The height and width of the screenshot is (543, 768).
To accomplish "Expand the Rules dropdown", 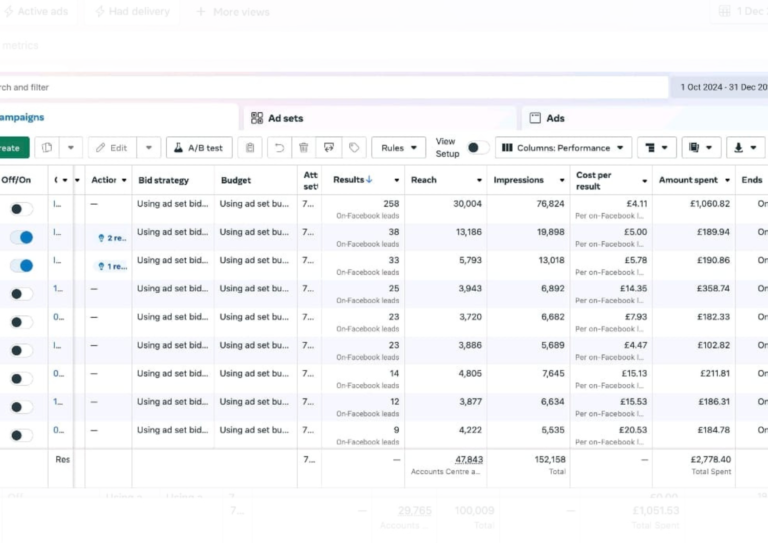I will [x=398, y=148].
